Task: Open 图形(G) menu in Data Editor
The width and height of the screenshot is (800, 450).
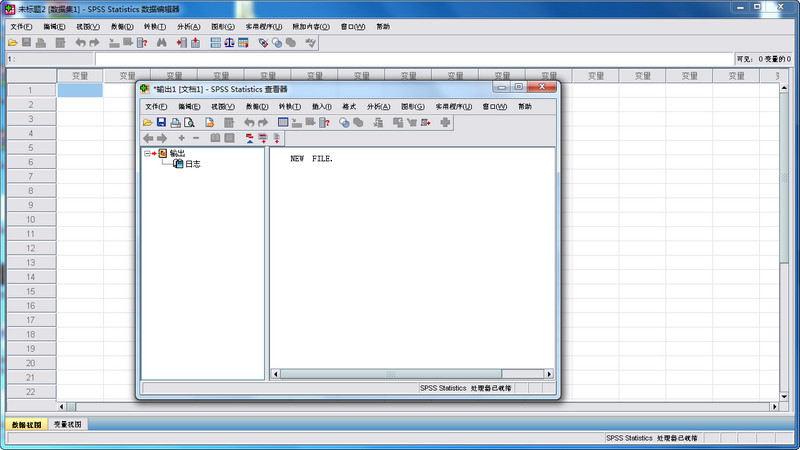Action: click(x=223, y=27)
